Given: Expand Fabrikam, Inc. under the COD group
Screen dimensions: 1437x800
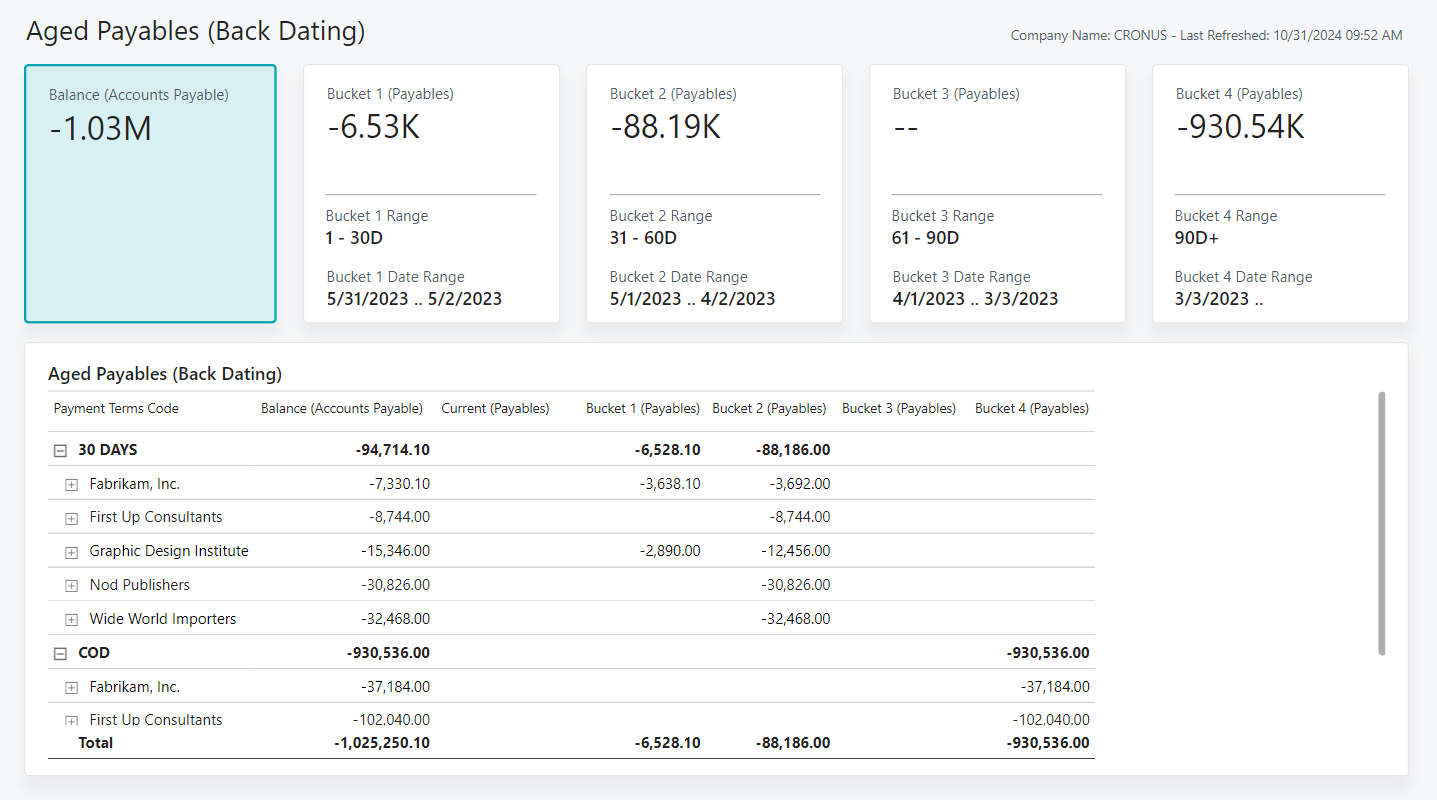Looking at the screenshot, I should [71, 687].
